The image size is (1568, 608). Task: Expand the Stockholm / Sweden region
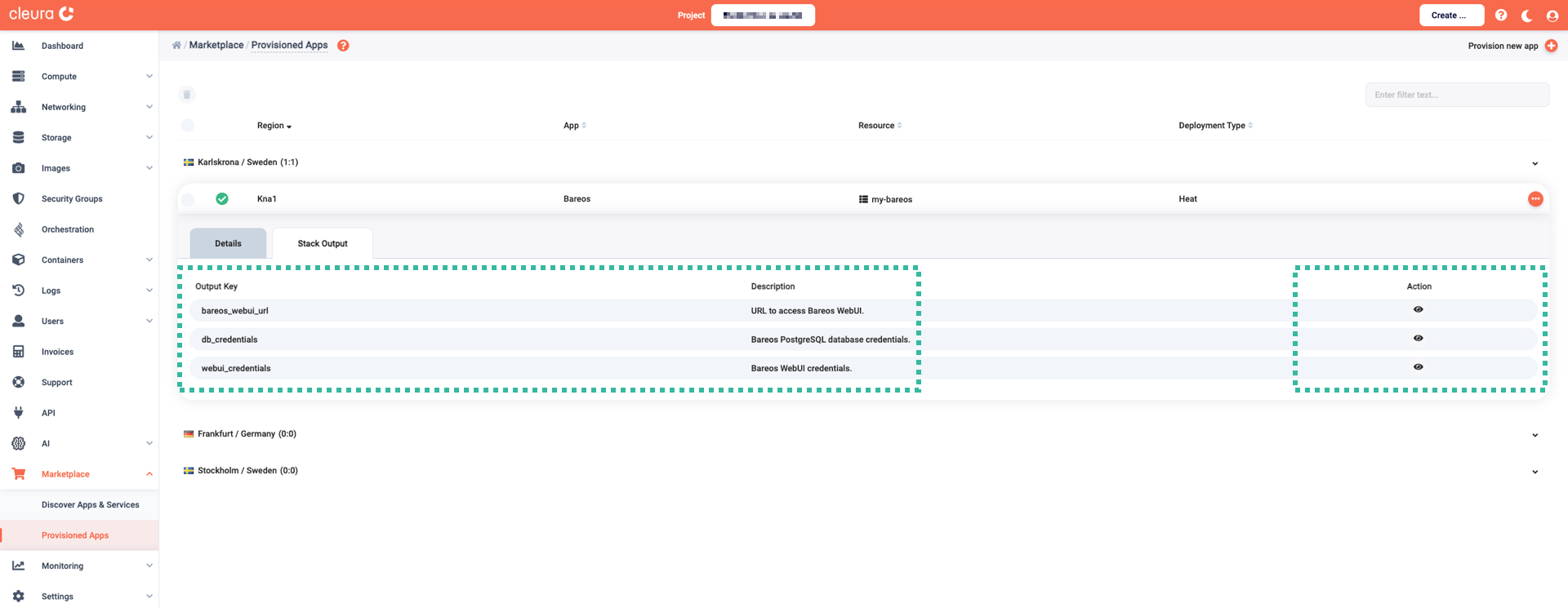(x=1535, y=472)
